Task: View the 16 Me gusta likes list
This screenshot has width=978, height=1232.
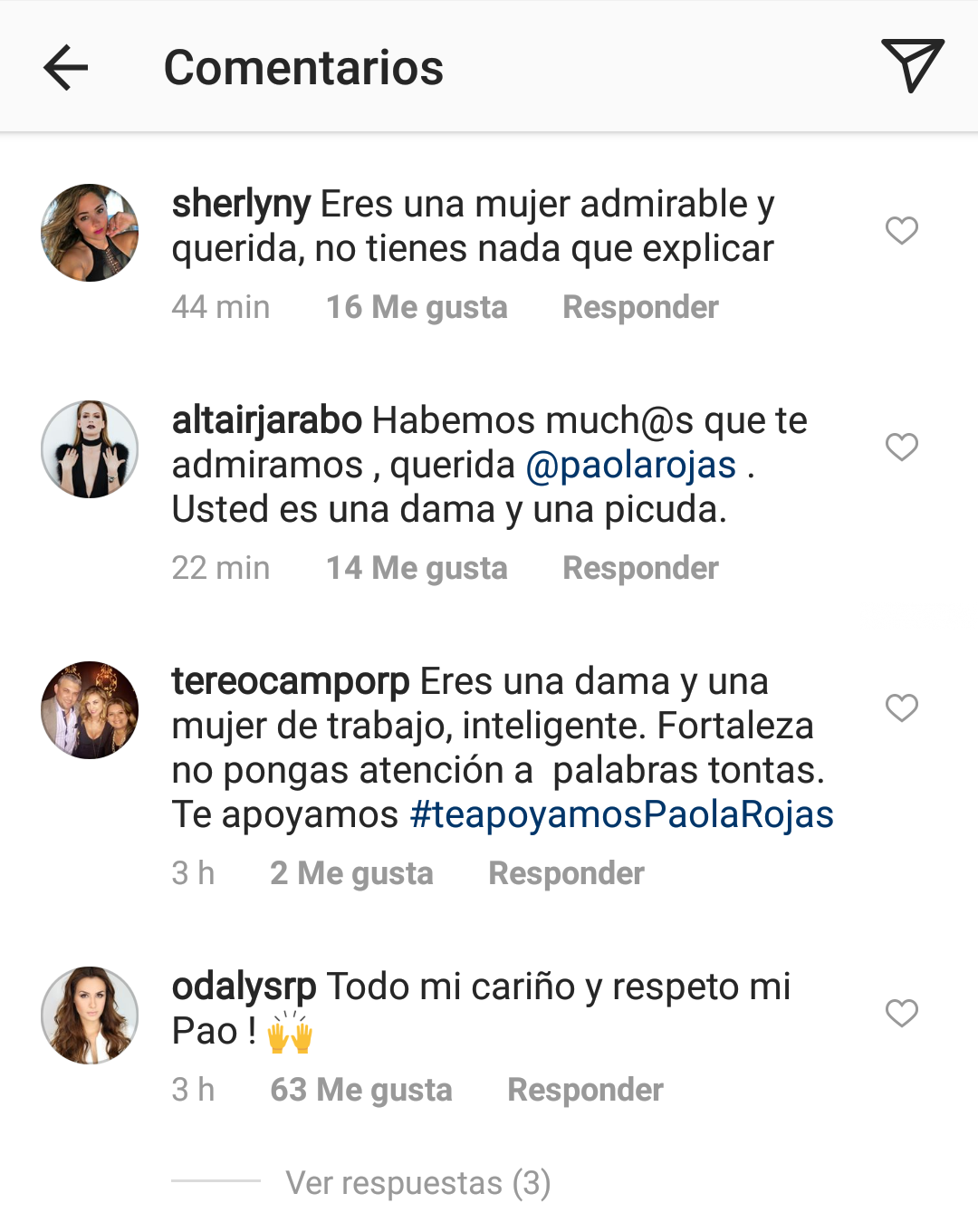Action: [x=417, y=307]
